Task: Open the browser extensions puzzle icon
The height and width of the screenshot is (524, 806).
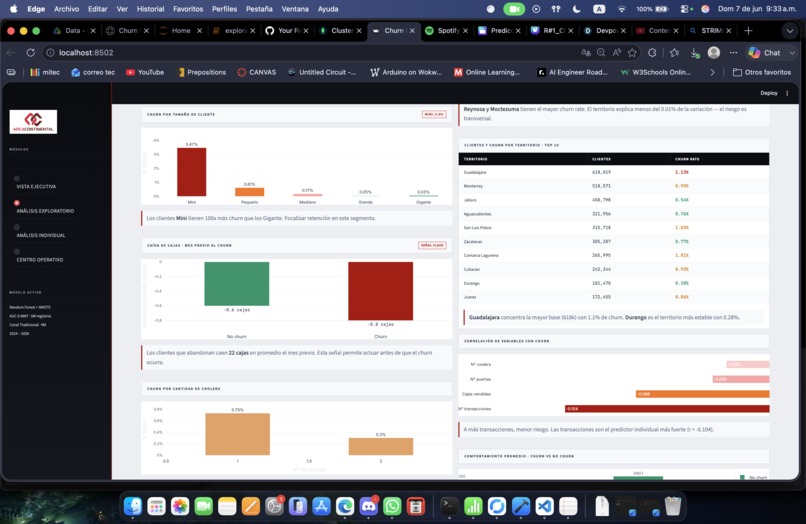Action: tap(652, 52)
